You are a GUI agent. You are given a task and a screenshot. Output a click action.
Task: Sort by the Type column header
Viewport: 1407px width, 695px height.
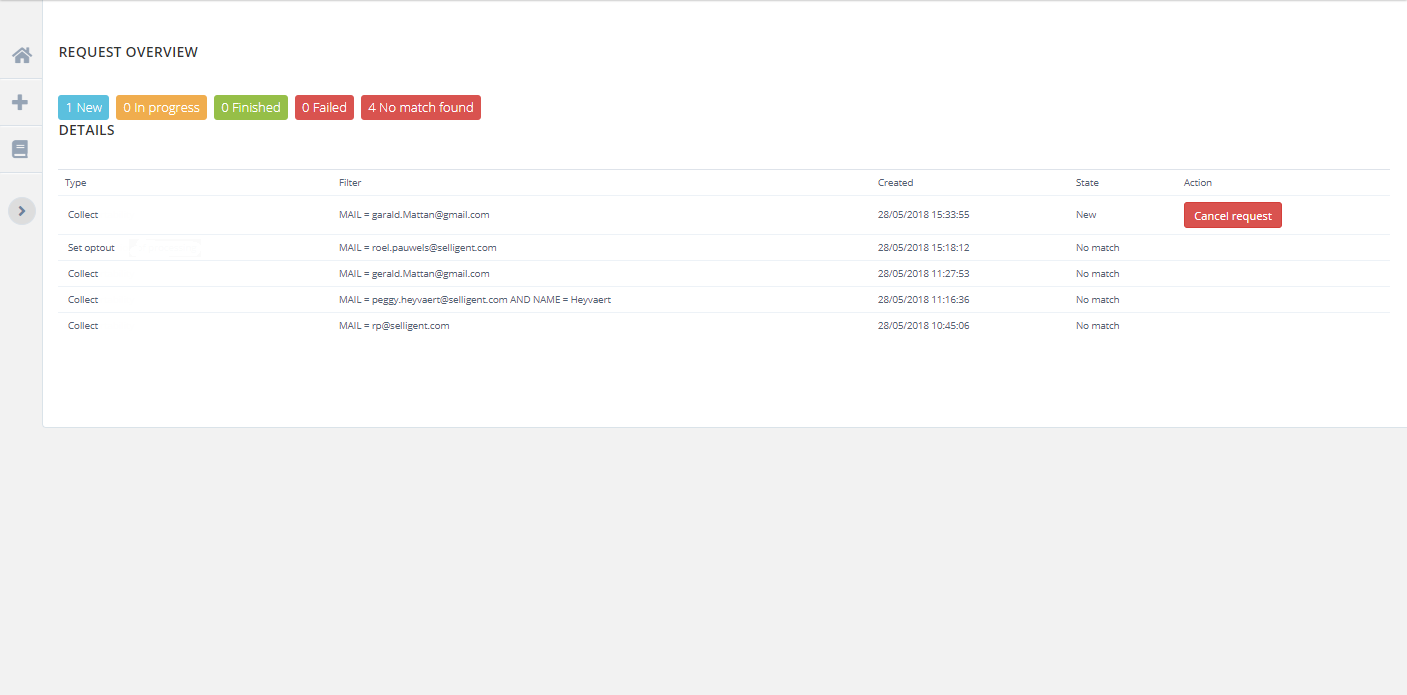[76, 183]
